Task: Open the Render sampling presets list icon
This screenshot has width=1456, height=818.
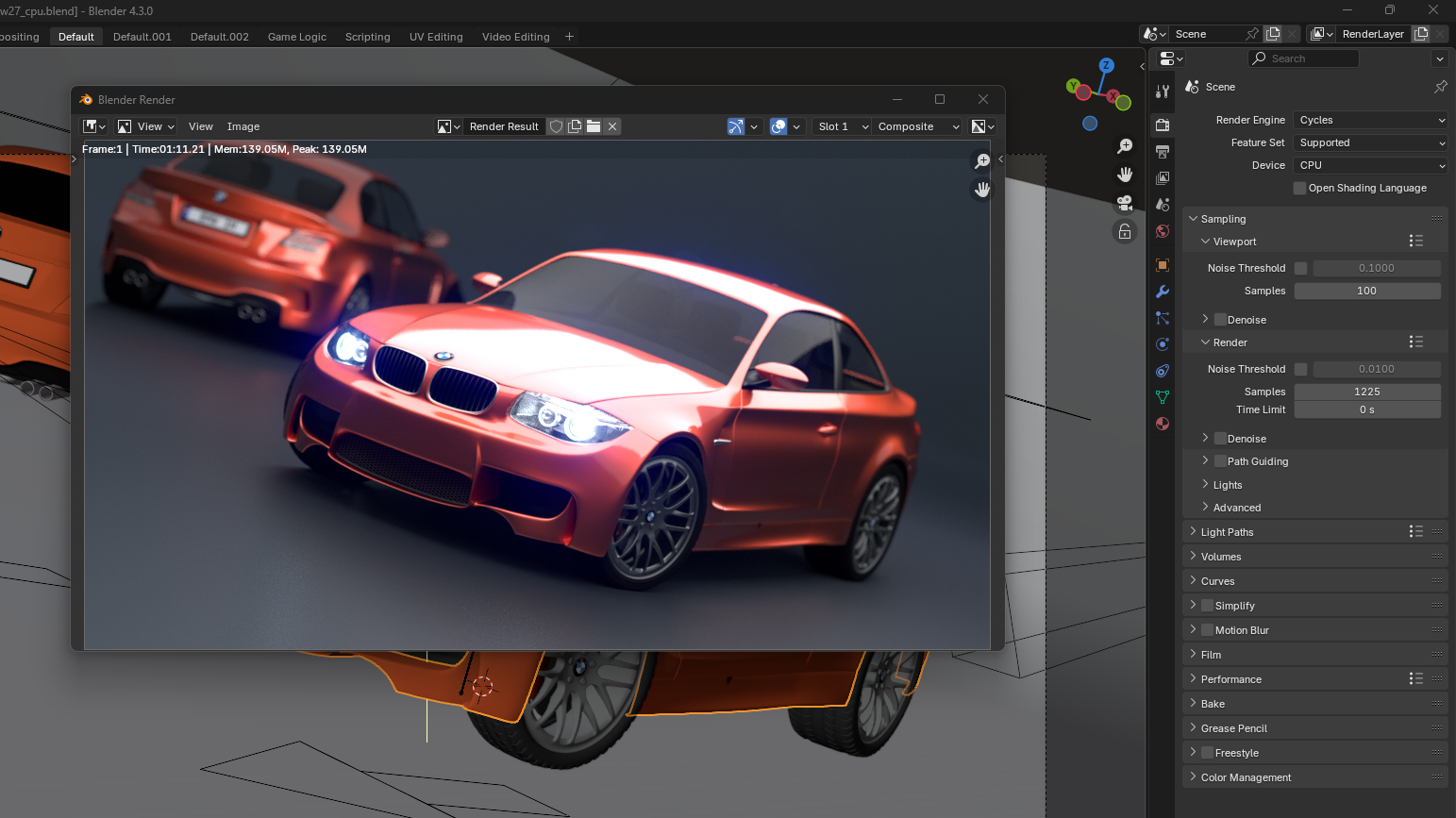Action: (1415, 342)
